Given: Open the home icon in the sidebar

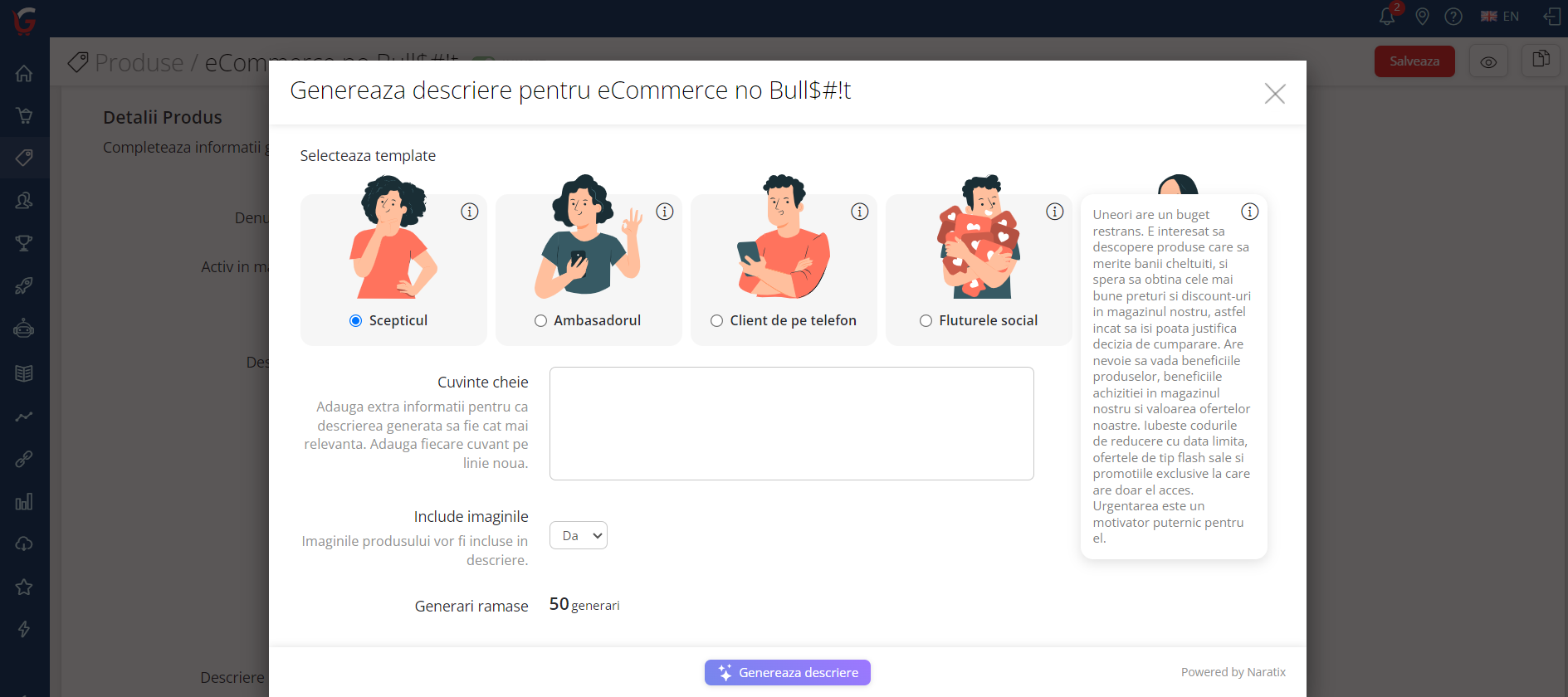Looking at the screenshot, I should point(24,73).
